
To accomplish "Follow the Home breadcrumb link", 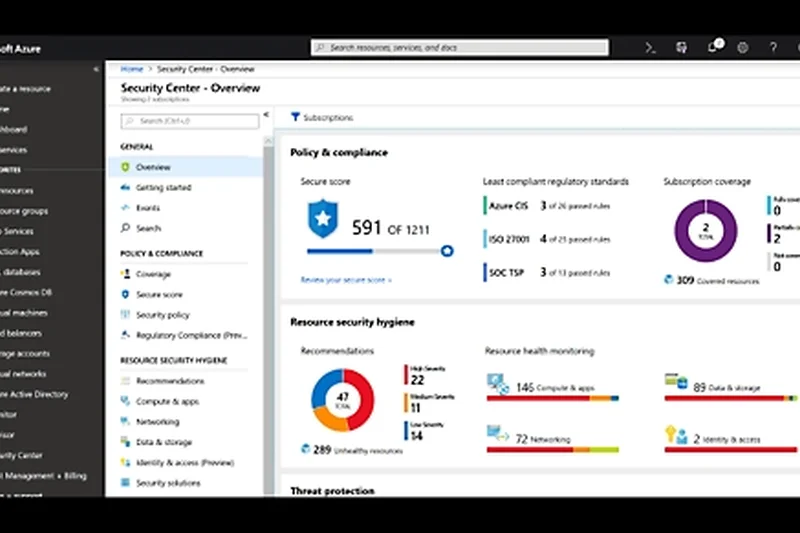I will click(132, 69).
